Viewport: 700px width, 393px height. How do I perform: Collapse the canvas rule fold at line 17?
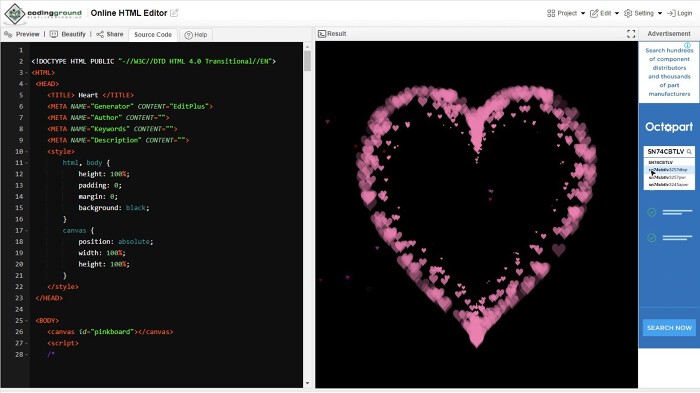pos(26,230)
